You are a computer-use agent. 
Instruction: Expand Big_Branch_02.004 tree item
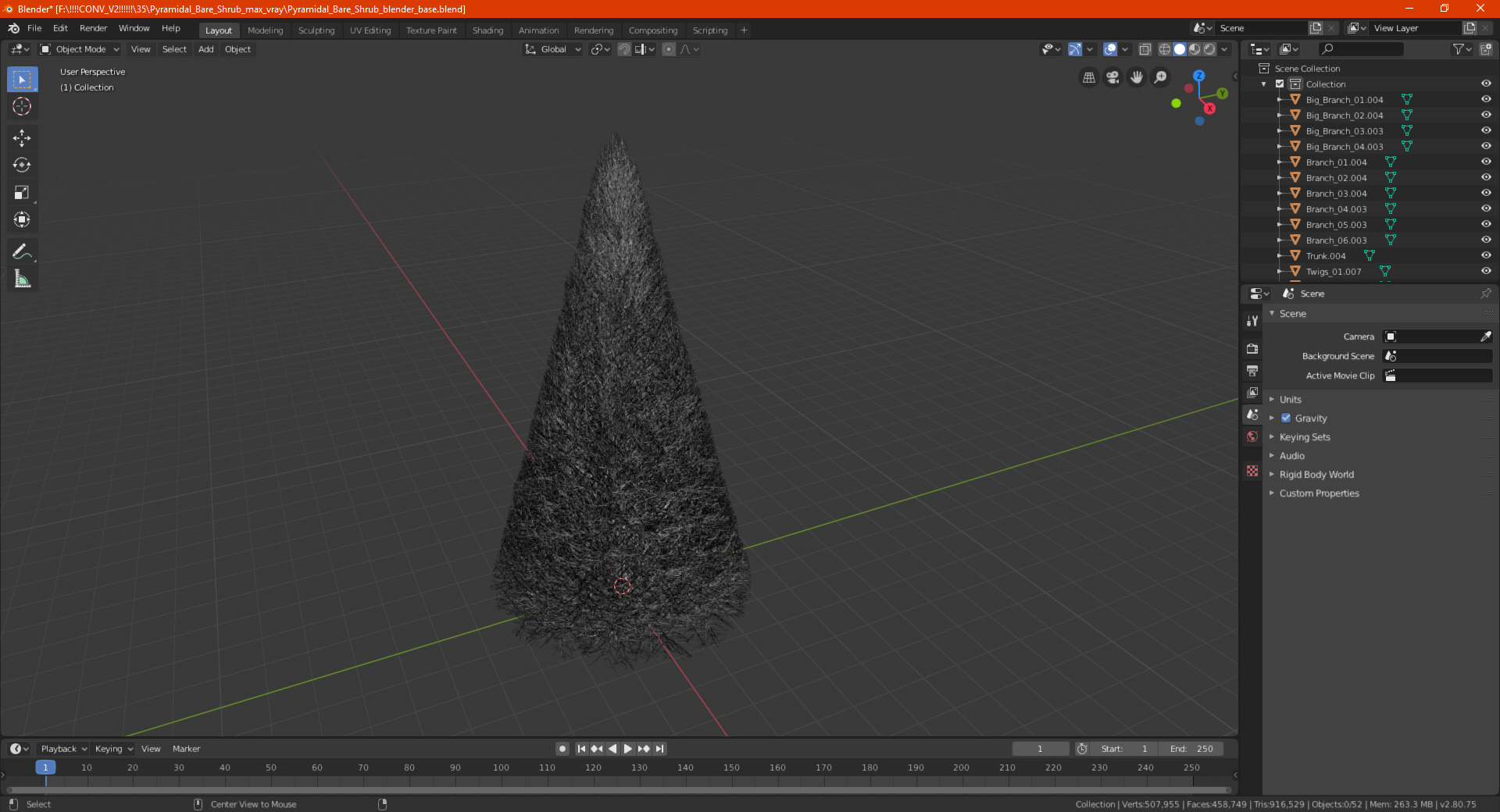1279,115
